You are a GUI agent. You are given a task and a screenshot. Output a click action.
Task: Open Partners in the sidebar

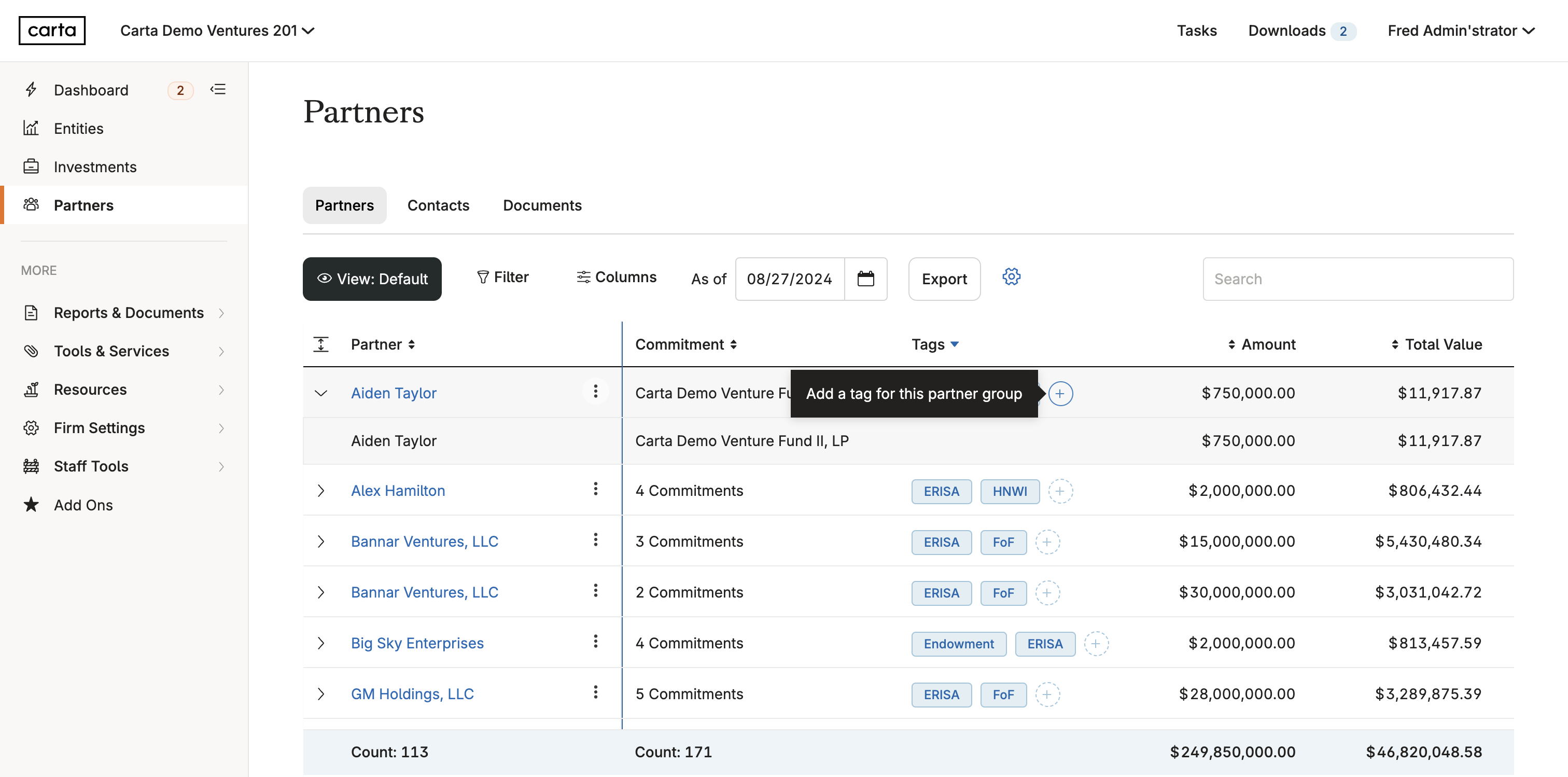[x=125, y=204]
